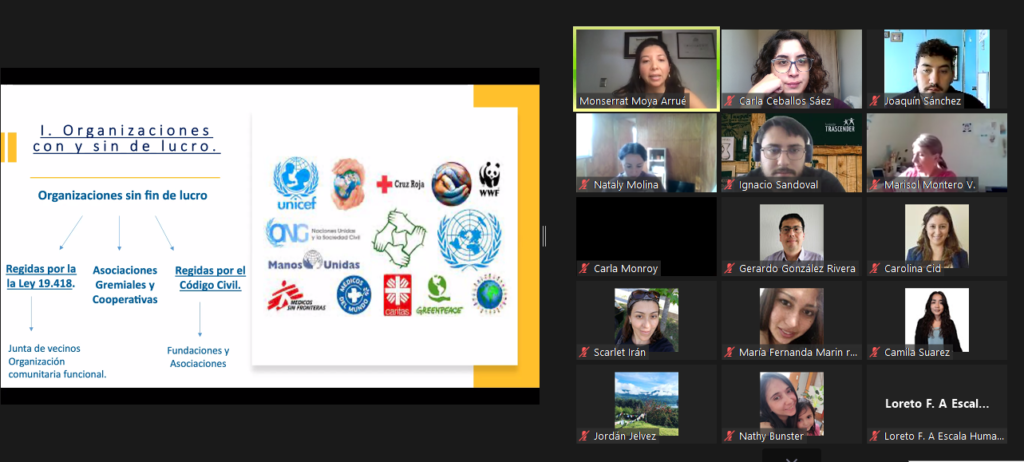The width and height of the screenshot is (1024, 462).
Task: Click the red Caritas logo
Action: [397, 295]
